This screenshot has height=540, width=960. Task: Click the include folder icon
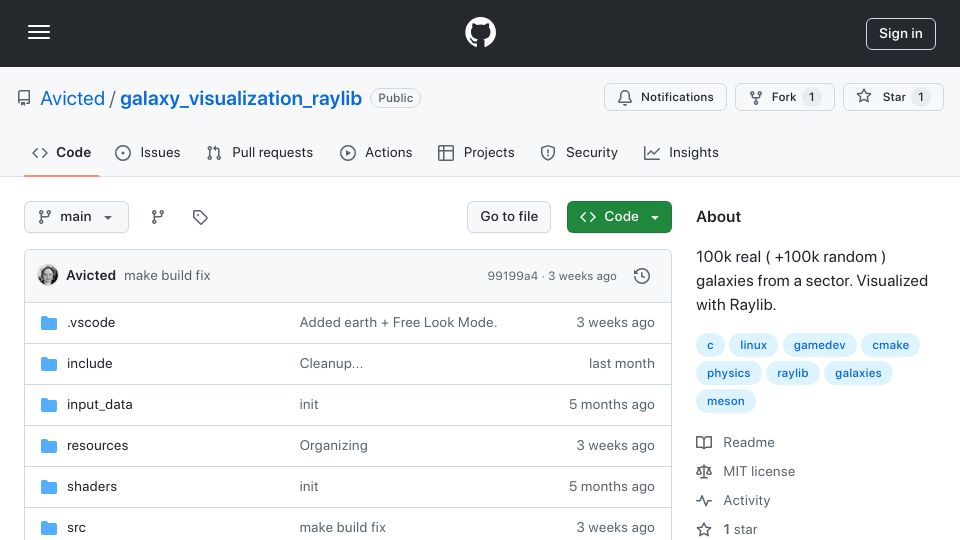[49, 364]
